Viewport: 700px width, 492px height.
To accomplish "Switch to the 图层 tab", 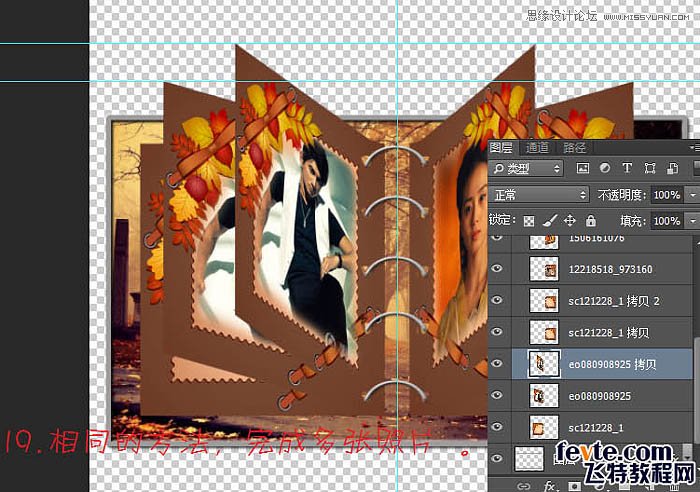I will pyautogui.click(x=501, y=147).
